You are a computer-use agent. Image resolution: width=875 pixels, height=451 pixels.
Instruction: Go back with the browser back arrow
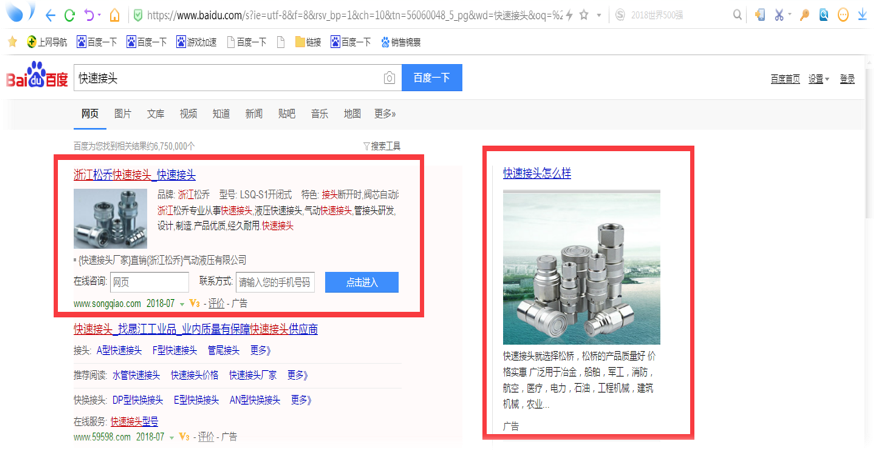(x=50, y=15)
